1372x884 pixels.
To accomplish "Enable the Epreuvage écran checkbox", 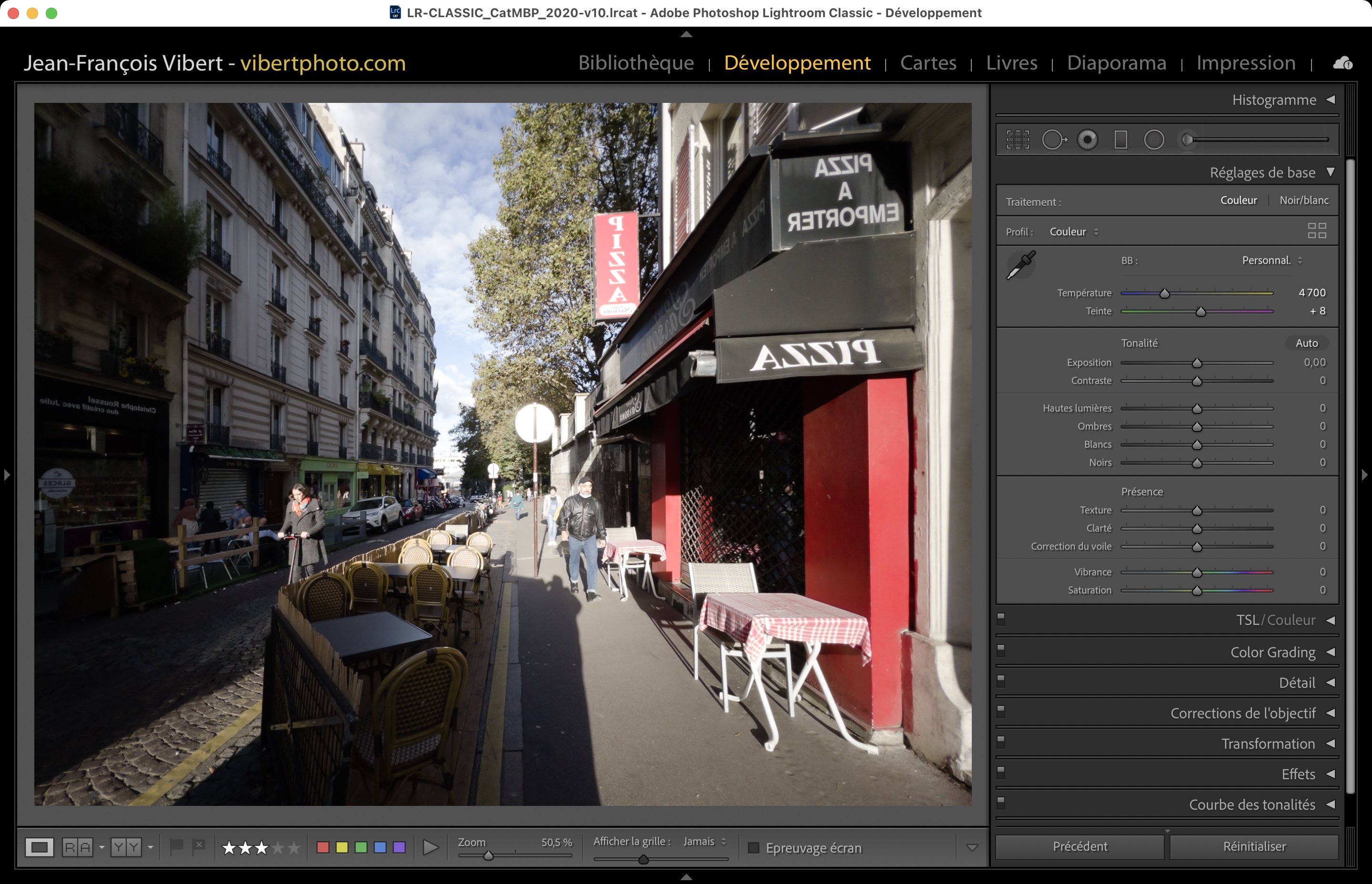I will [x=754, y=848].
